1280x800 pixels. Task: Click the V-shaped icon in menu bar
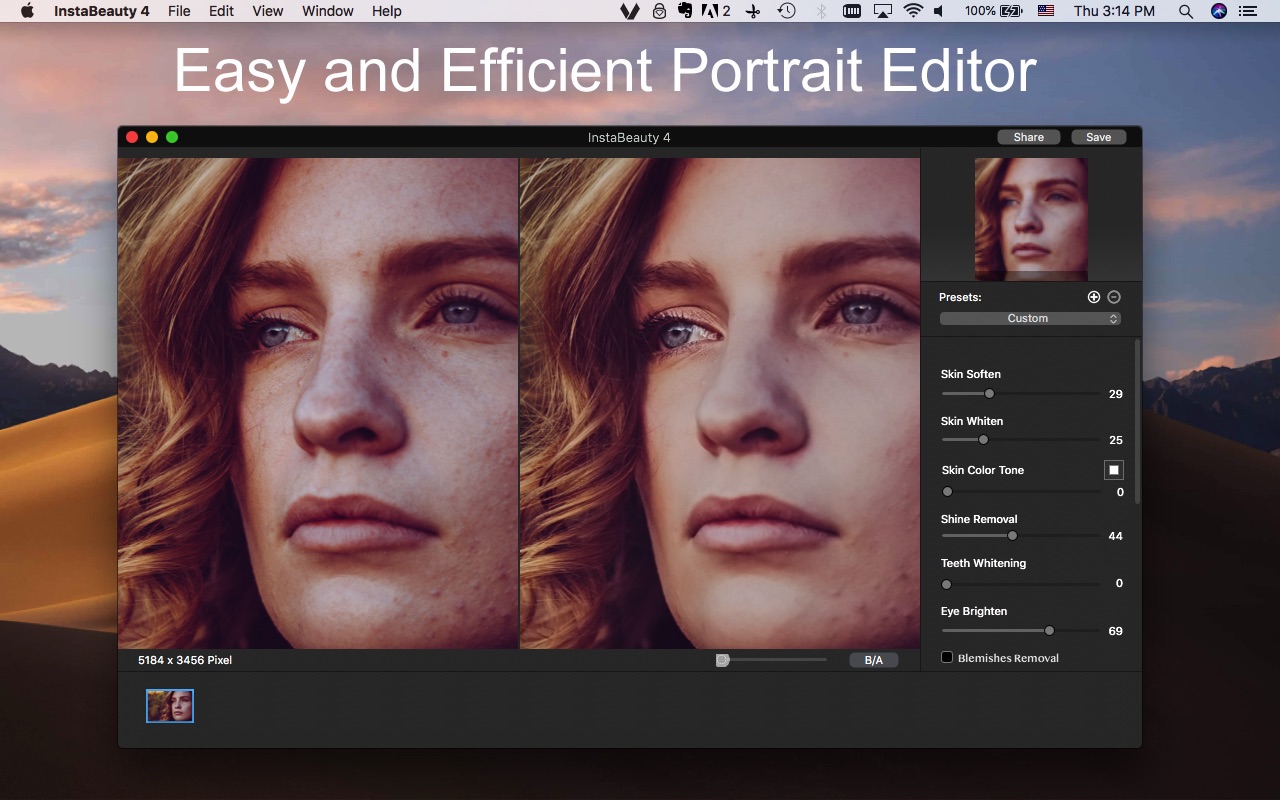click(629, 11)
